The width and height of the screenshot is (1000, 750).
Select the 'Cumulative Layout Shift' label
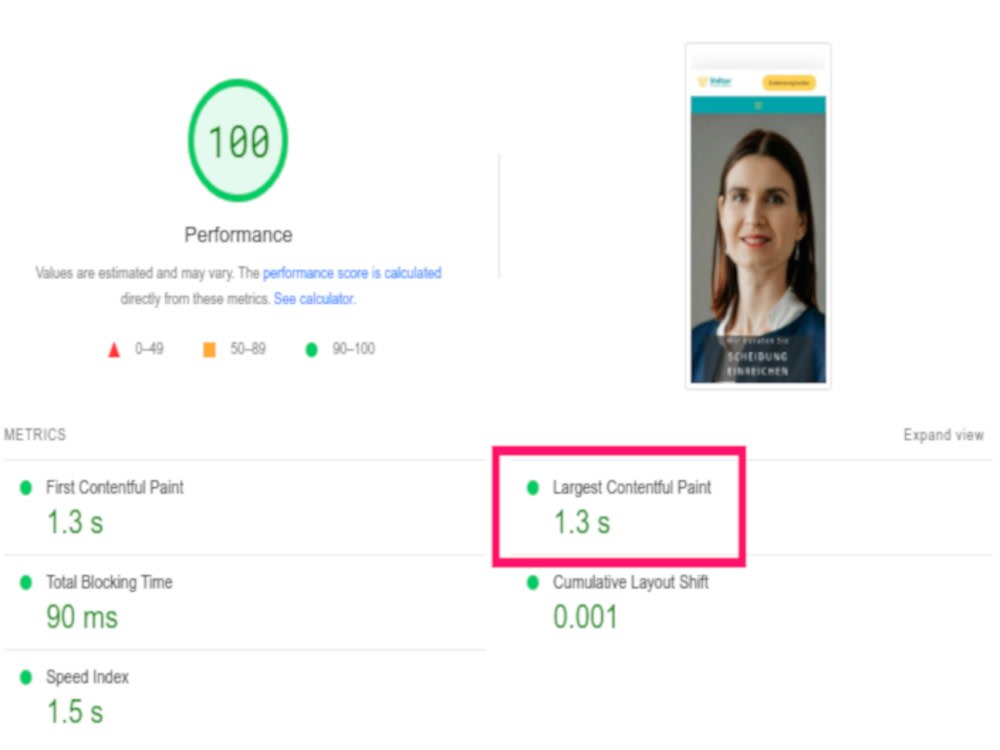[x=631, y=582]
